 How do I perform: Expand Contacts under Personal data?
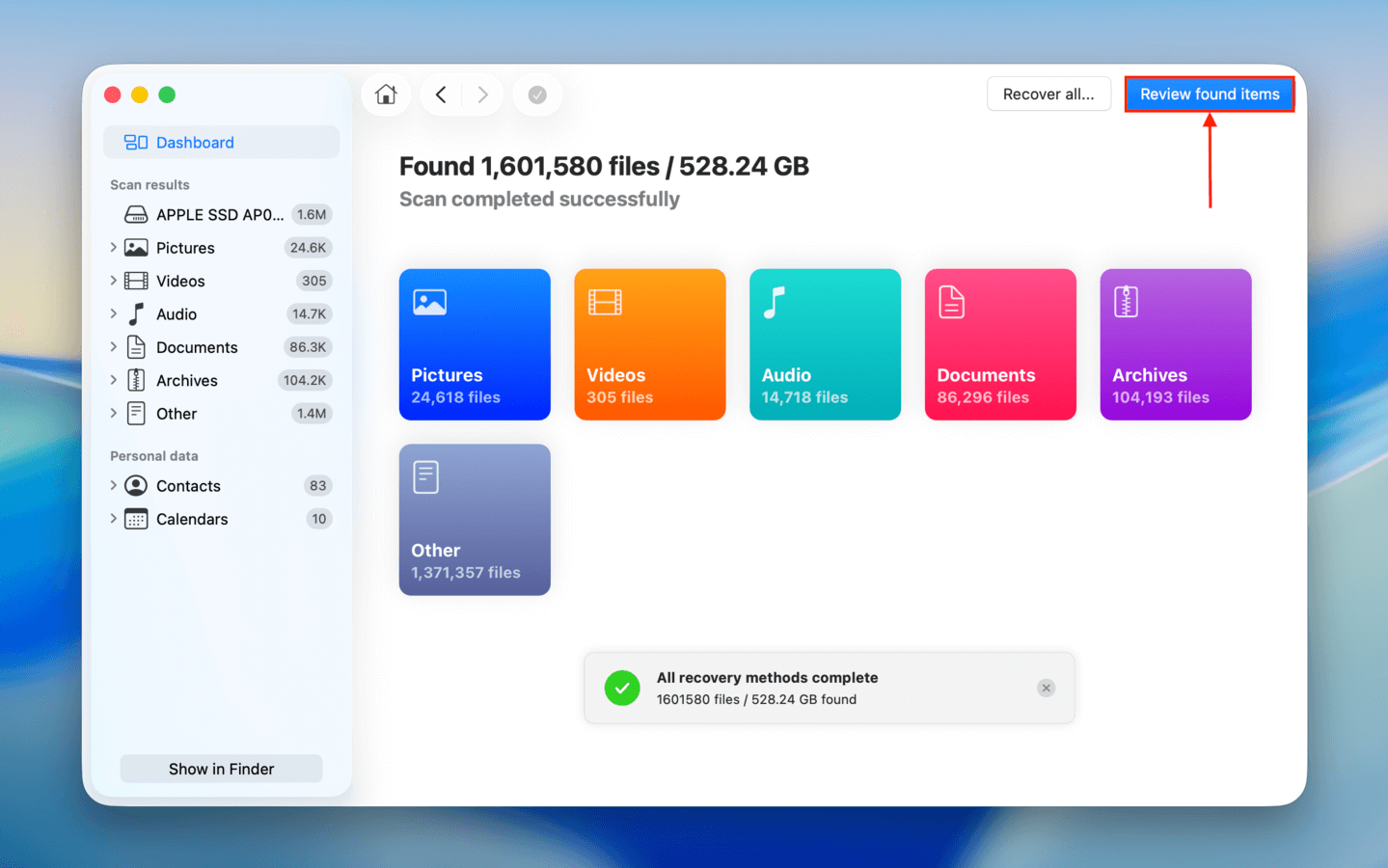pyautogui.click(x=113, y=485)
